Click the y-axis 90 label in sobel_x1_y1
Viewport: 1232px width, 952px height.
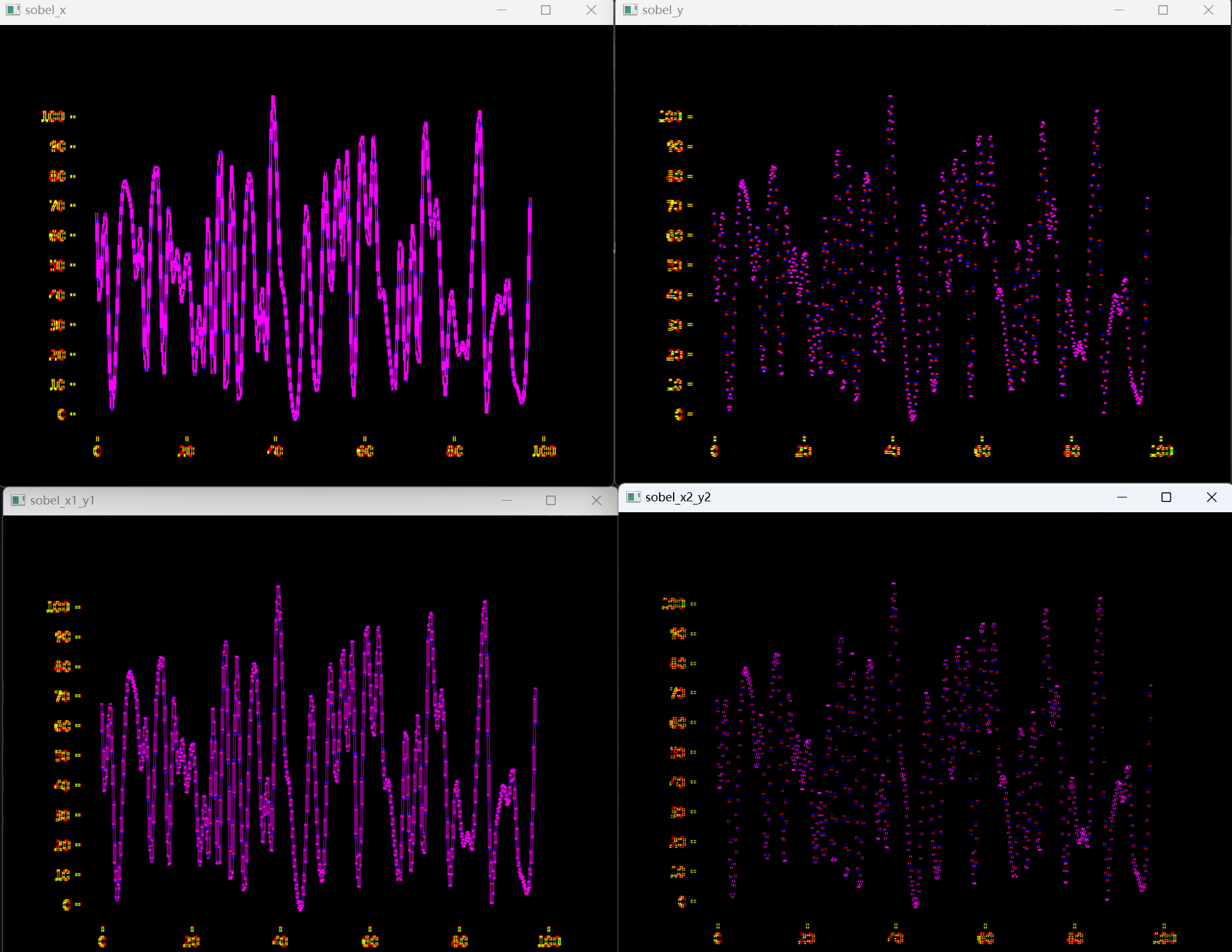[62, 637]
